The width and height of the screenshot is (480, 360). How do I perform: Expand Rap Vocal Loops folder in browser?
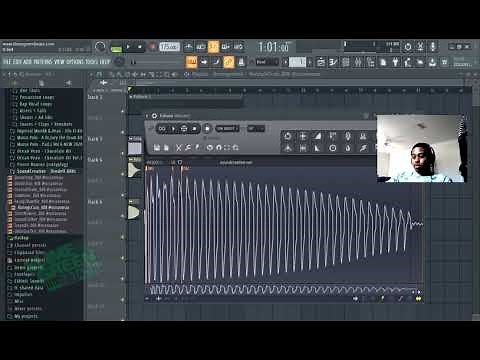point(35,104)
